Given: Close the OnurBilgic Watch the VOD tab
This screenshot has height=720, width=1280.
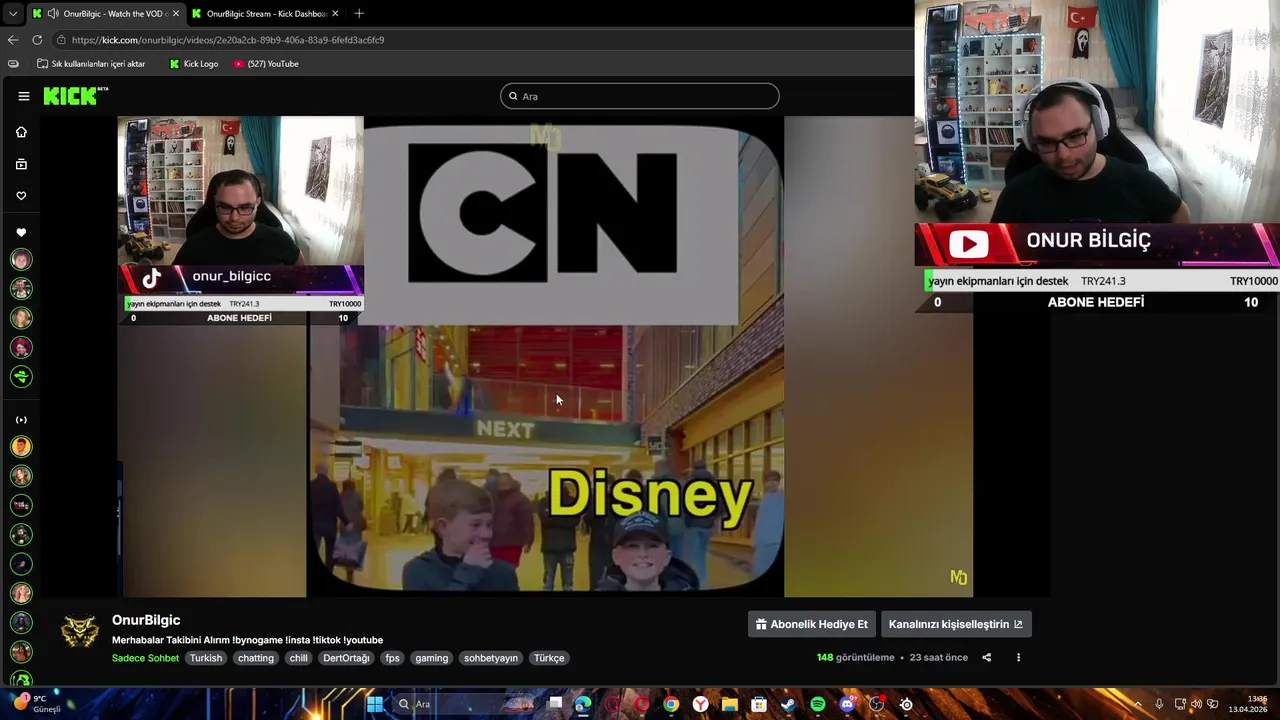Looking at the screenshot, I should [x=176, y=13].
